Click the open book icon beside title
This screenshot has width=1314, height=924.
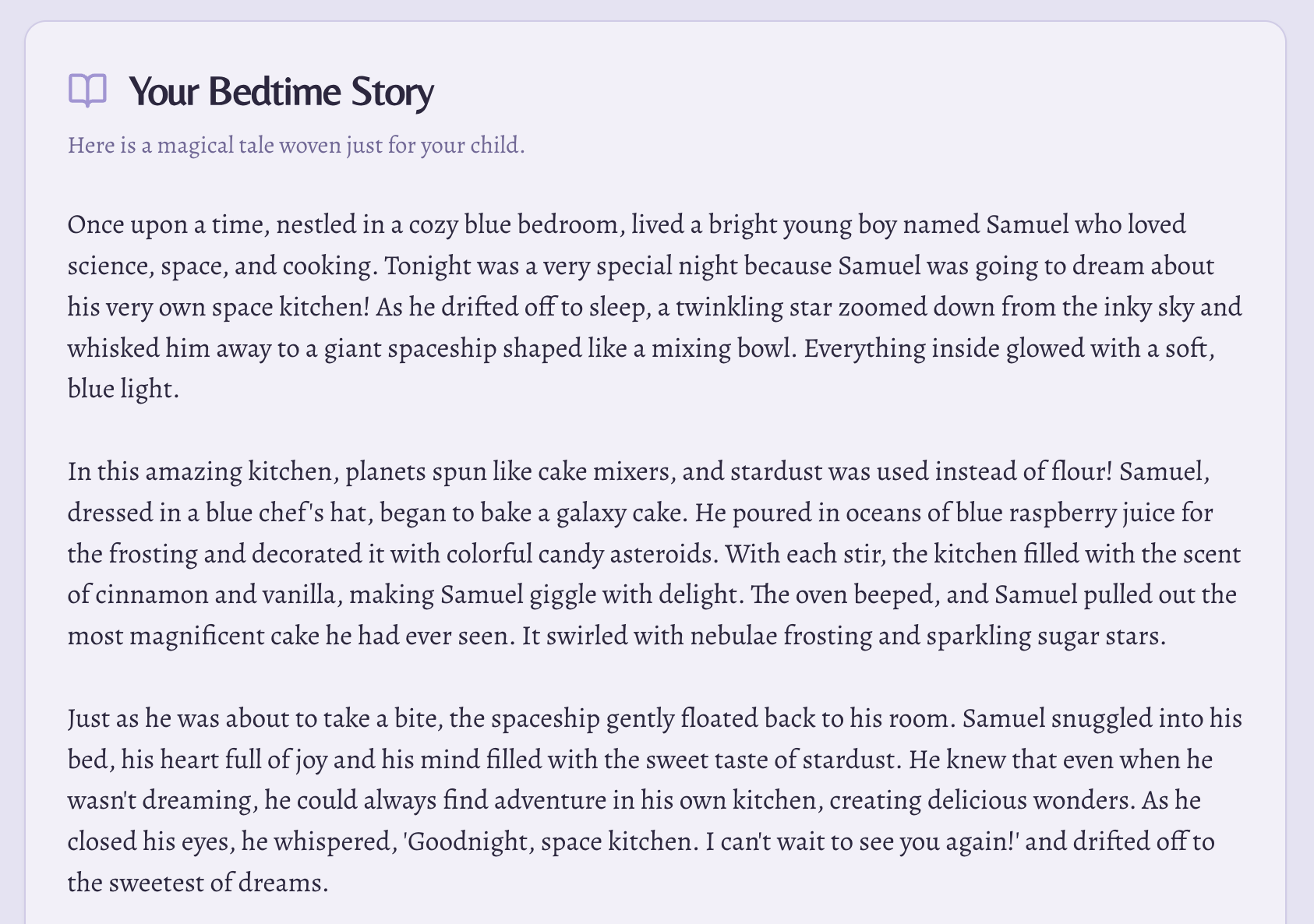(x=87, y=90)
